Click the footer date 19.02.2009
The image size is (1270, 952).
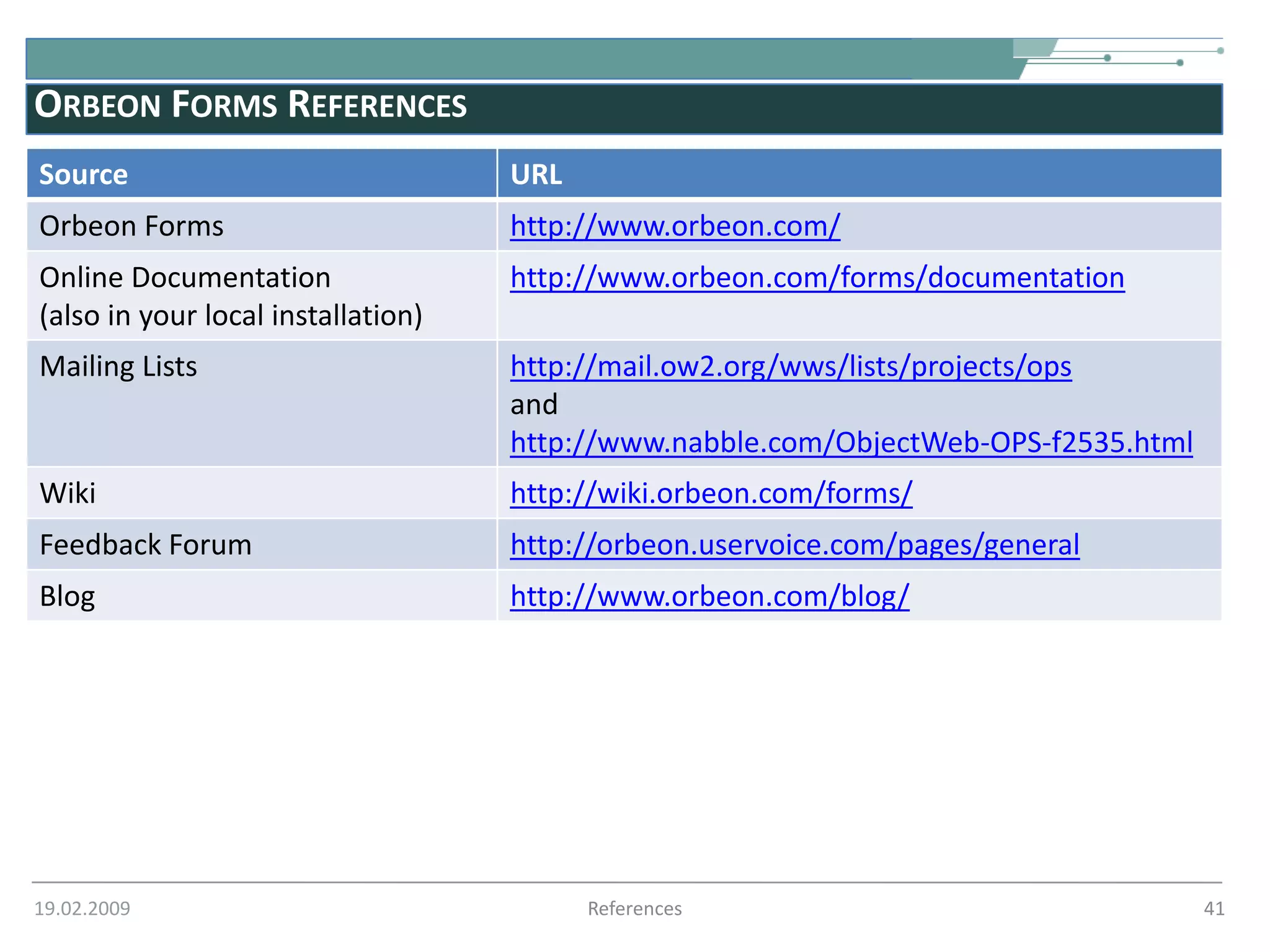tap(82, 909)
